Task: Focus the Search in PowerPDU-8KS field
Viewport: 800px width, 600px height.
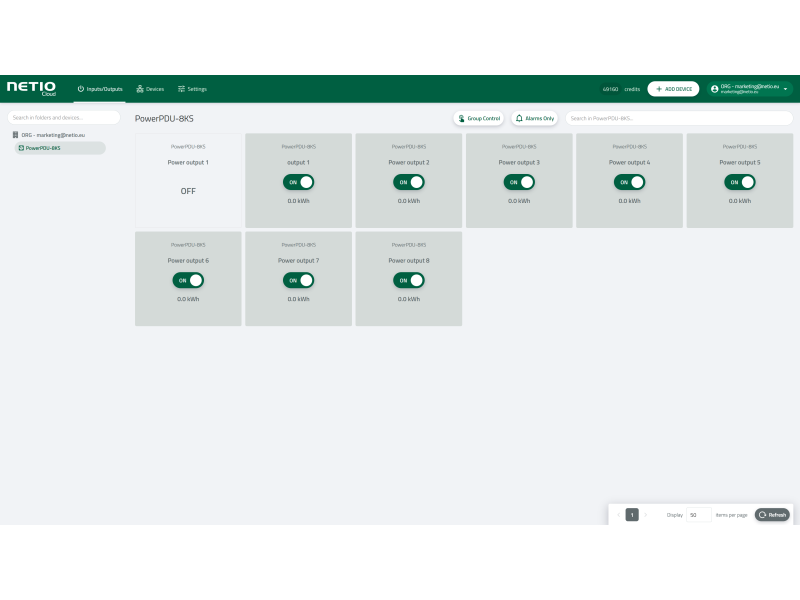Action: click(x=679, y=118)
